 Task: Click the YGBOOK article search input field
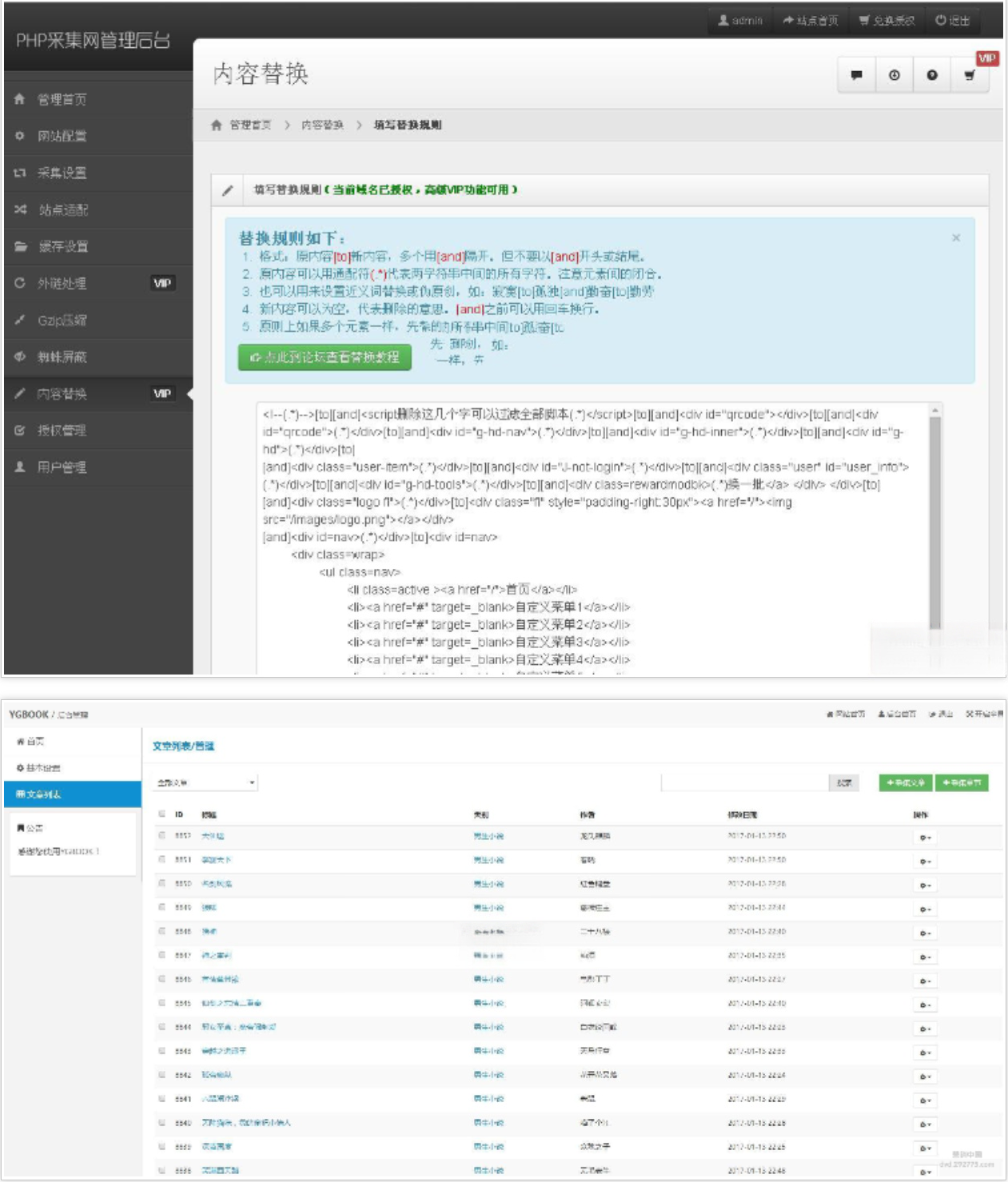pos(745,783)
